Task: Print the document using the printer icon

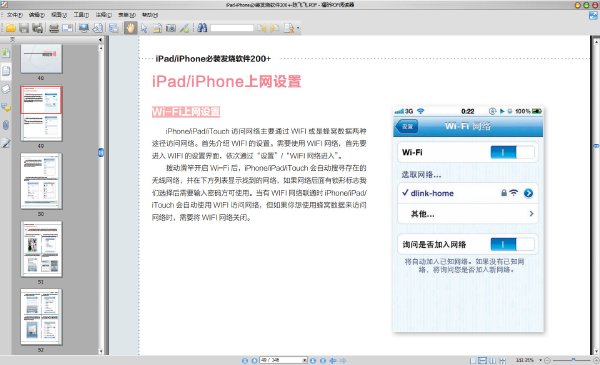Action: 54,28
